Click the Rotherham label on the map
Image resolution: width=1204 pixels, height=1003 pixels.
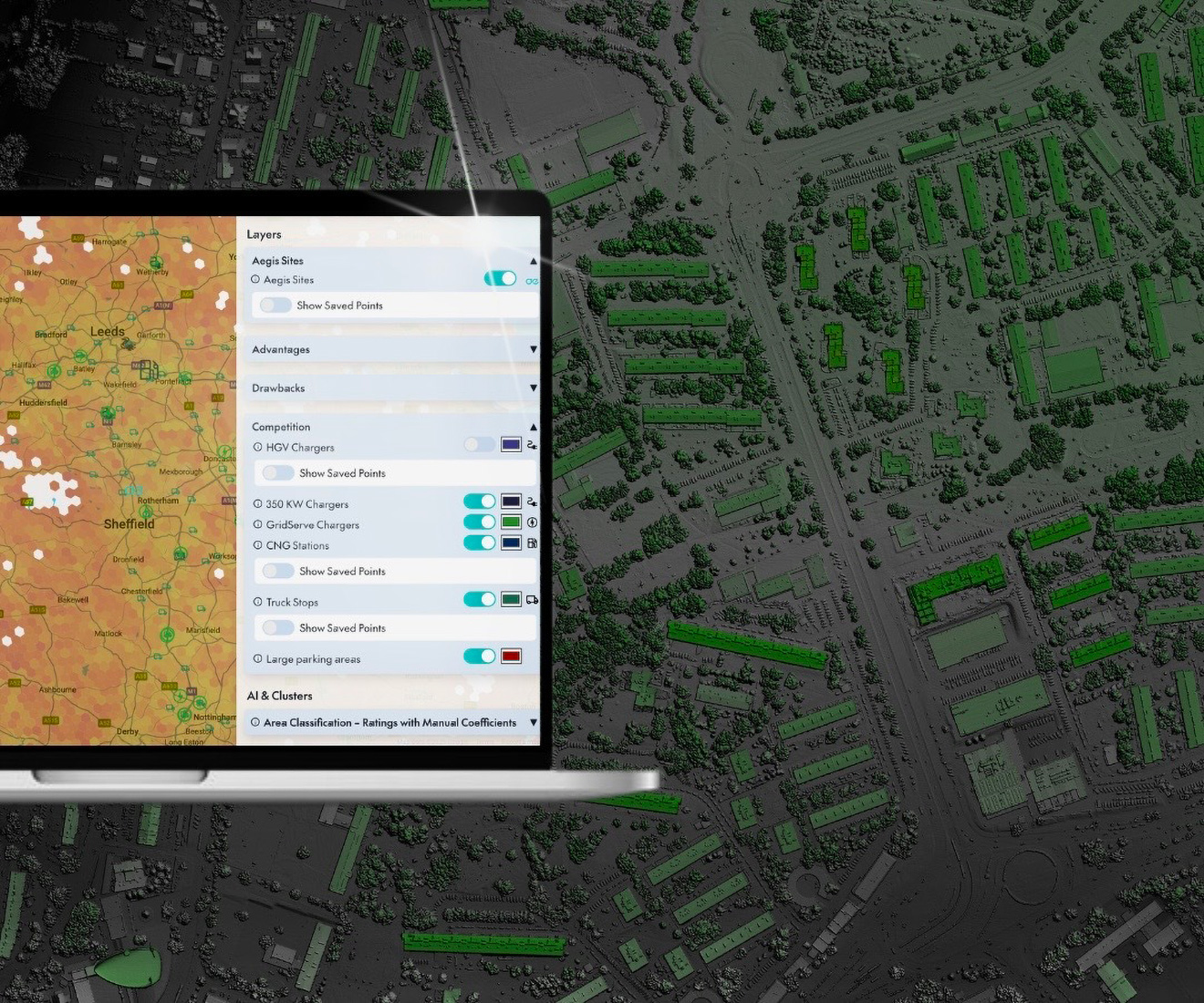pyautogui.click(x=158, y=501)
